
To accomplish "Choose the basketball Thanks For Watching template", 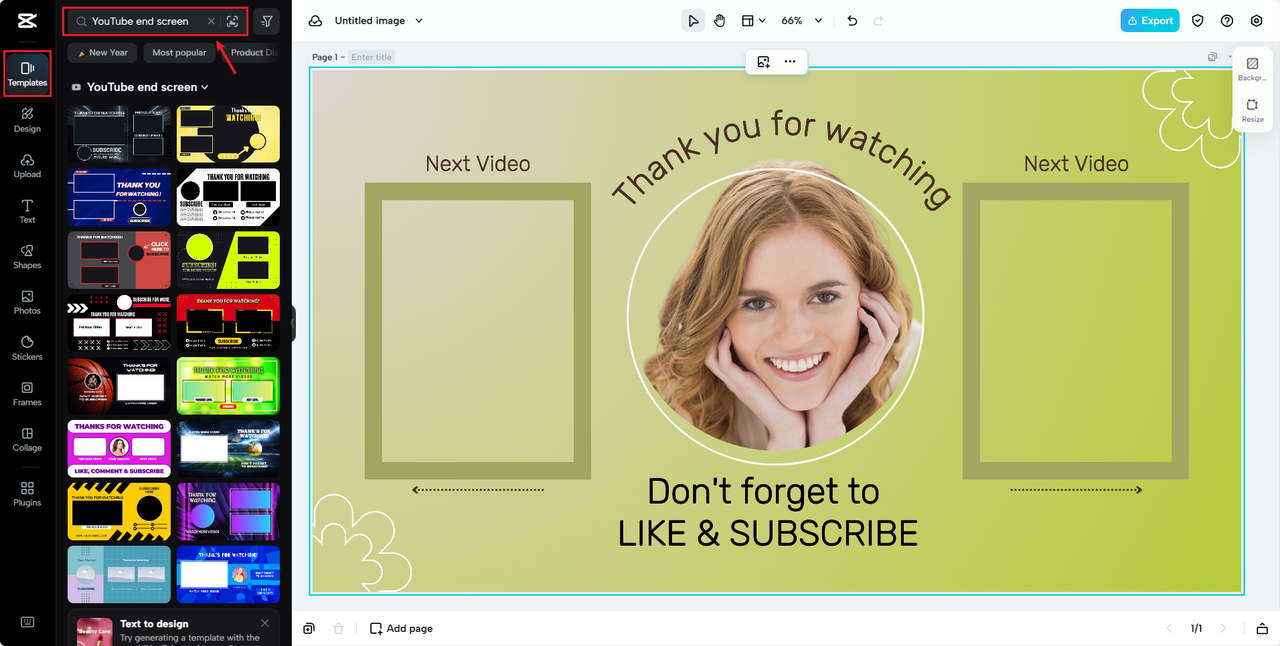I will 119,385.
